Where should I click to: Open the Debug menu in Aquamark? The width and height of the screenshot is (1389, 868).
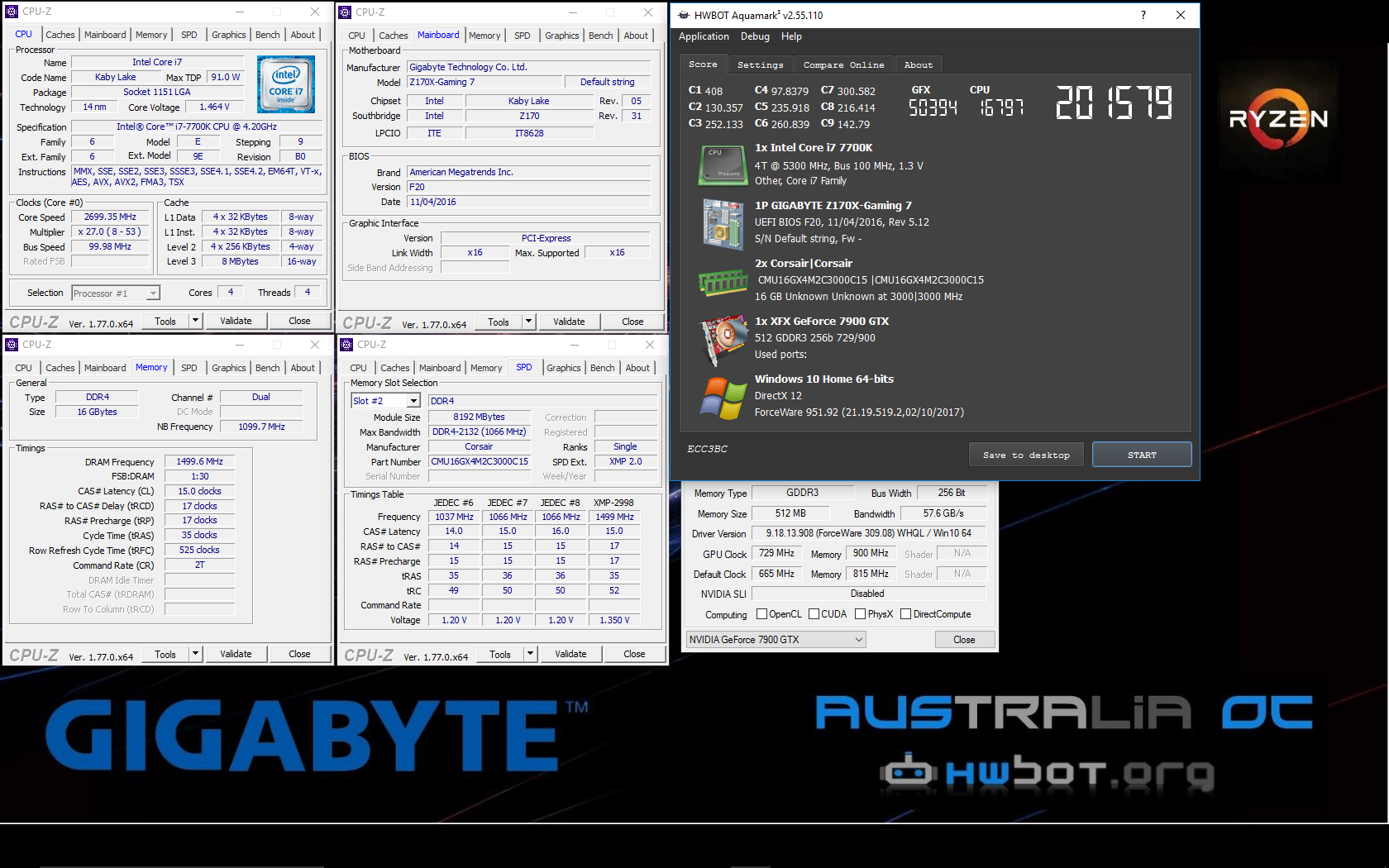click(755, 36)
